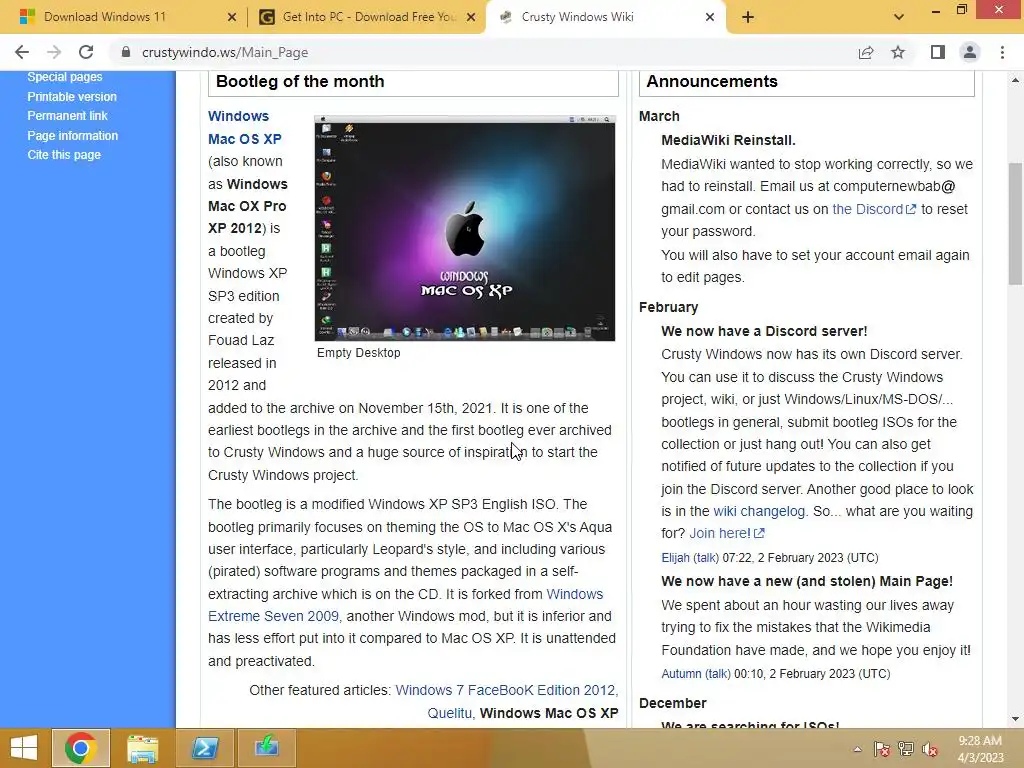Open the Windows 7 FaceBooK Edition 2012 link
The height and width of the screenshot is (768, 1024).
(x=505, y=690)
